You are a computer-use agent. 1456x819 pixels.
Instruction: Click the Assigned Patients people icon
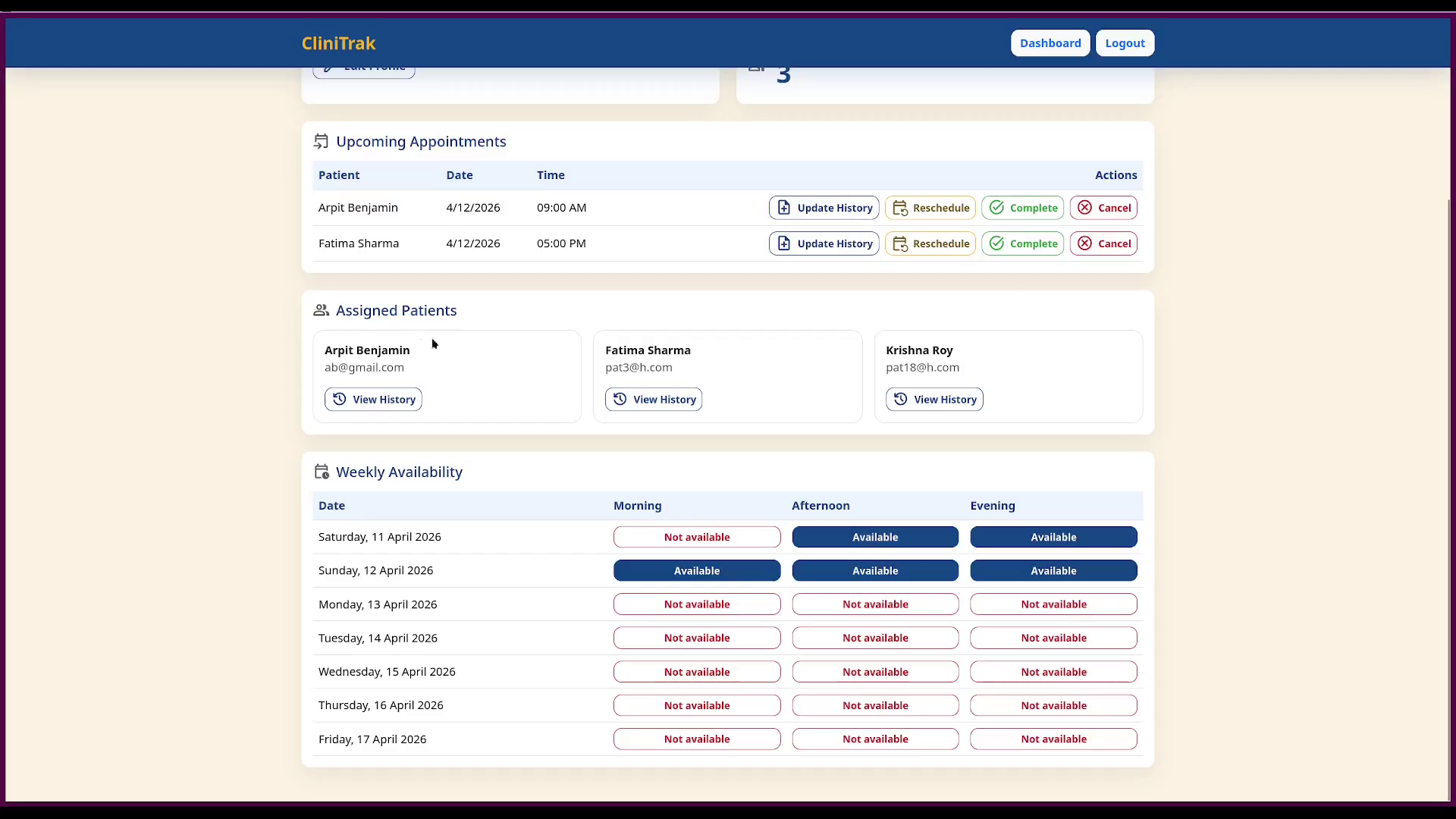click(322, 310)
